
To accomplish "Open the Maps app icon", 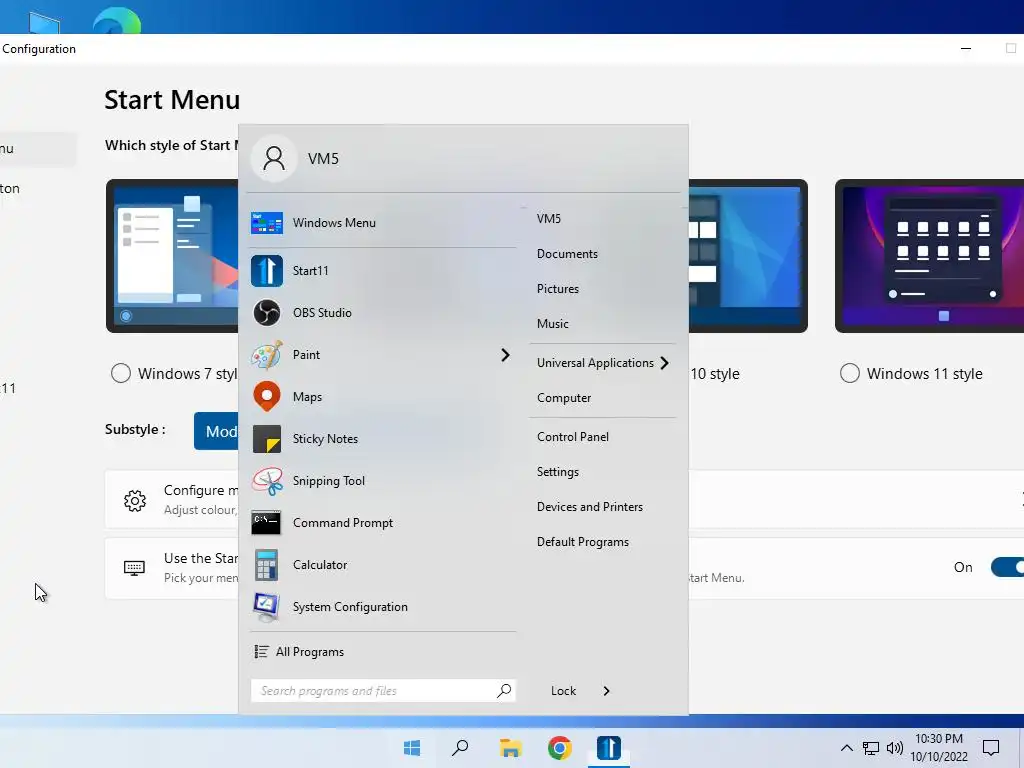I will pos(266,396).
